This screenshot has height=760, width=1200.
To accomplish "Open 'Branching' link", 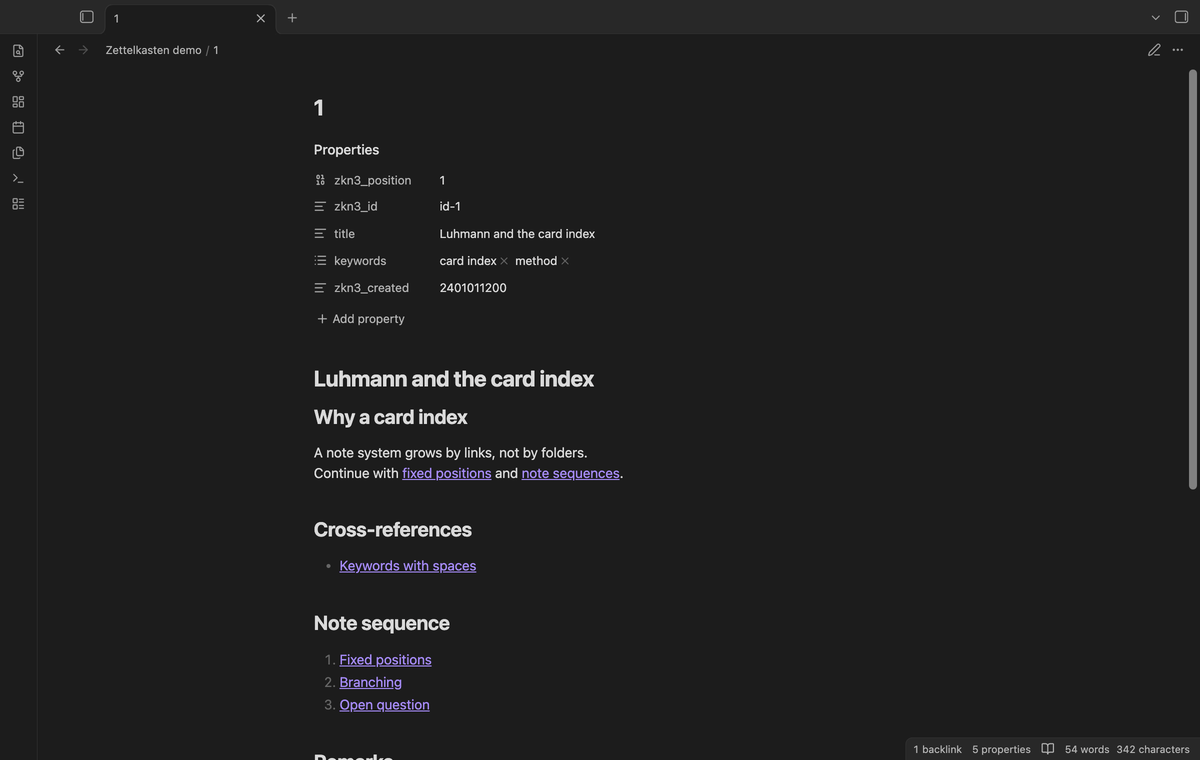I will 370,682.
